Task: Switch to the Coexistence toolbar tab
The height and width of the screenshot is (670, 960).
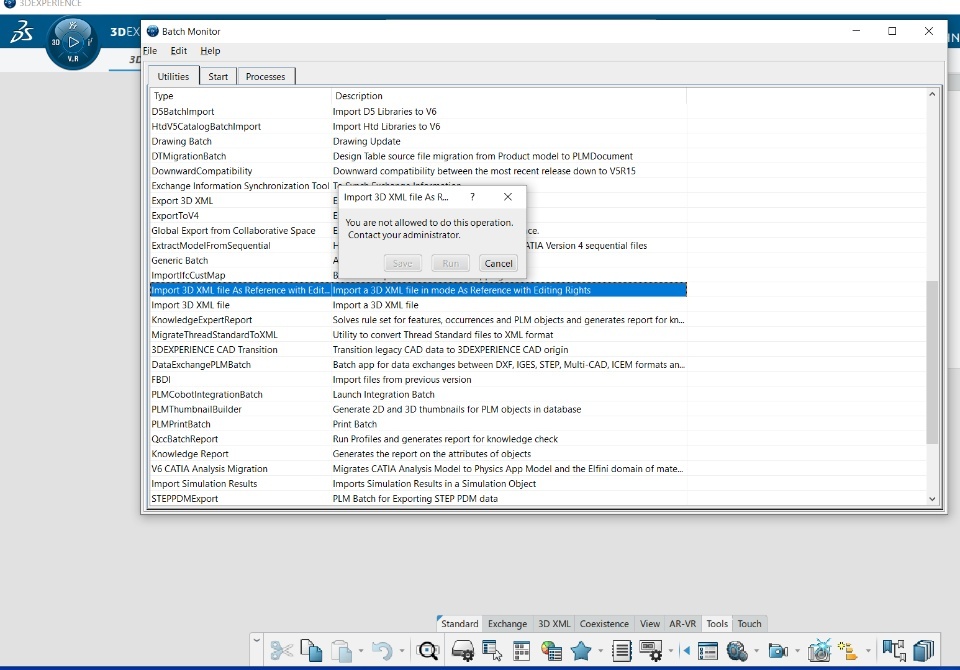Action: pyautogui.click(x=604, y=623)
